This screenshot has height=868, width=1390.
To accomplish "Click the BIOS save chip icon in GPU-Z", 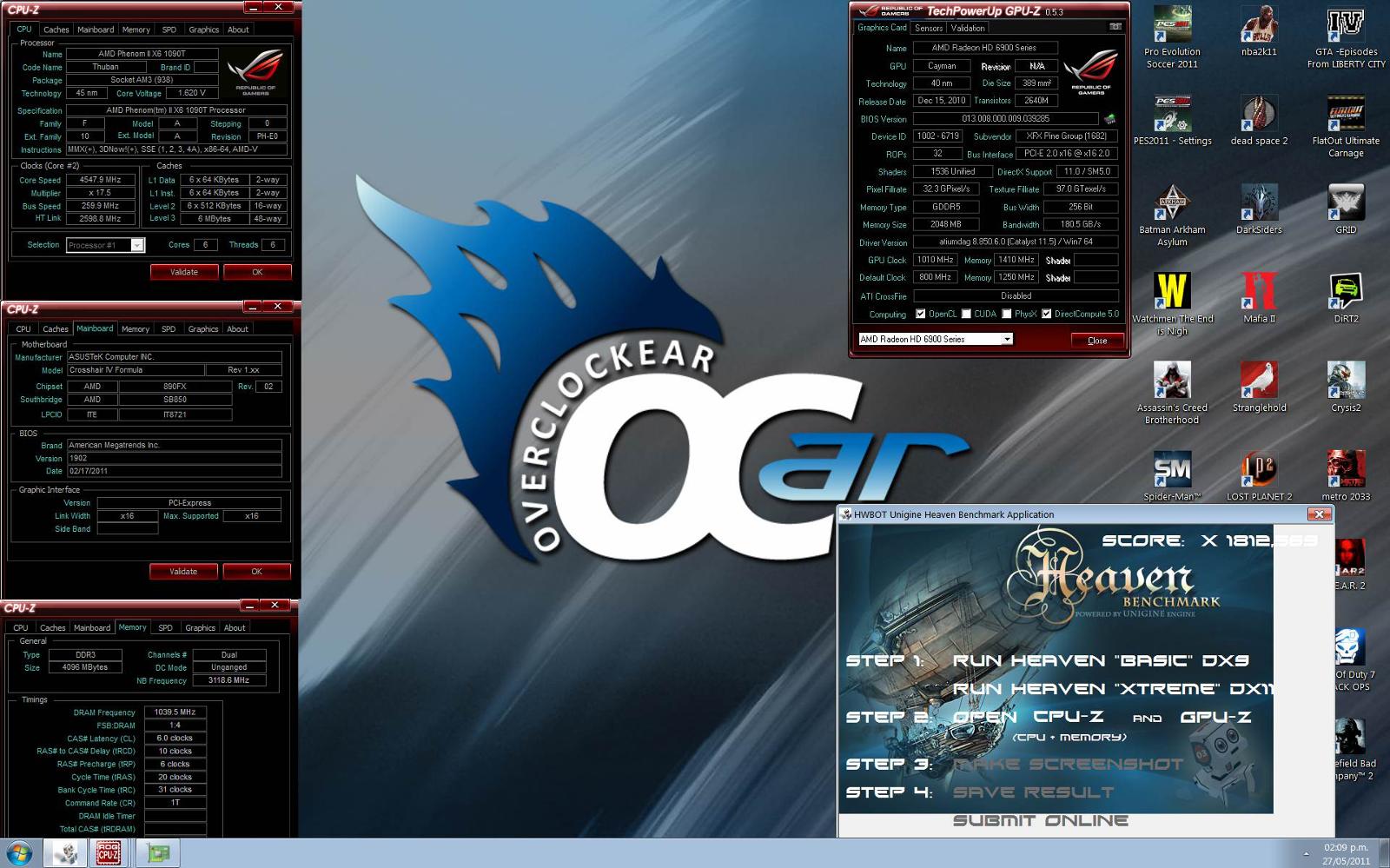I will pyautogui.click(x=1109, y=119).
